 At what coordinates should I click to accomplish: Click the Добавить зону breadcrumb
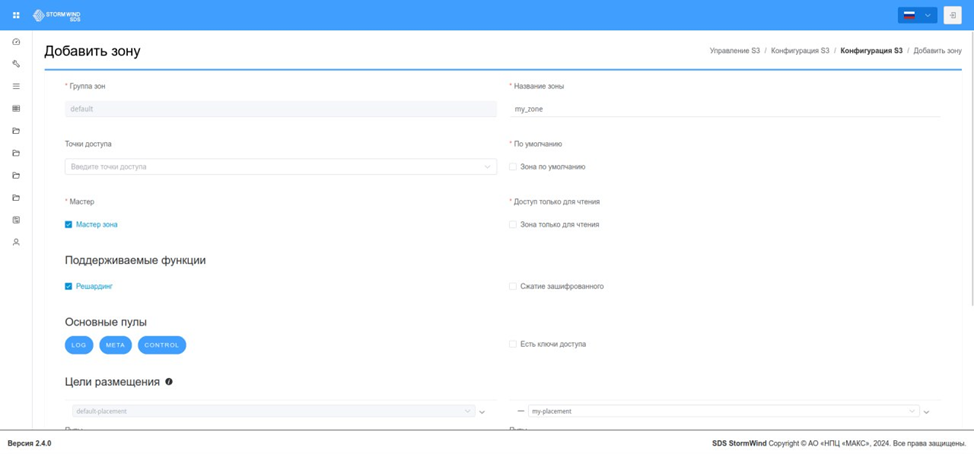pos(937,51)
